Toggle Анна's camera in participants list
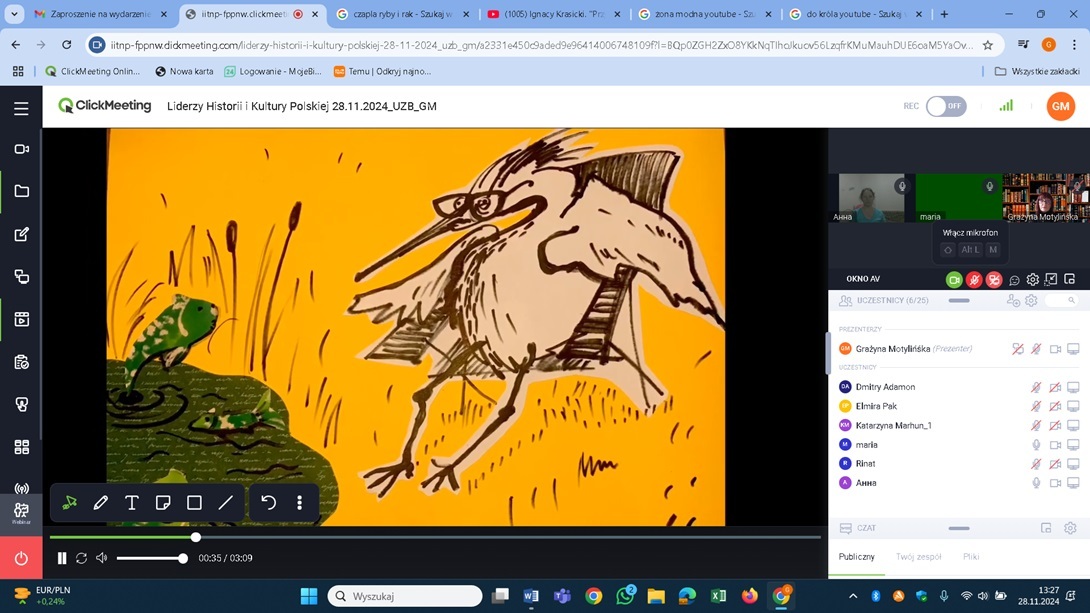The width and height of the screenshot is (1090, 613). [1055, 483]
